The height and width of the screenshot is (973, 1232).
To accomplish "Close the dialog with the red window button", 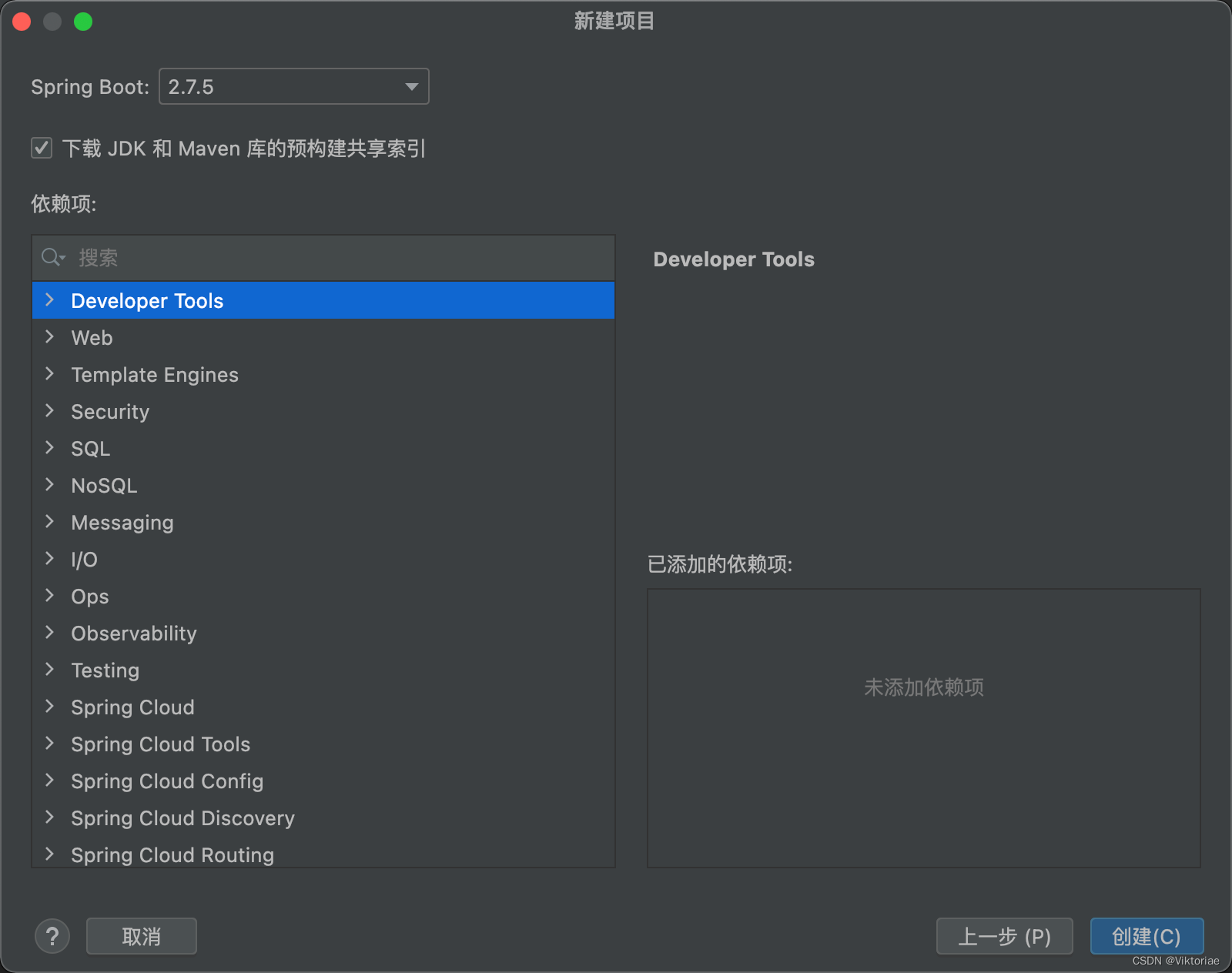I will pyautogui.click(x=22, y=22).
